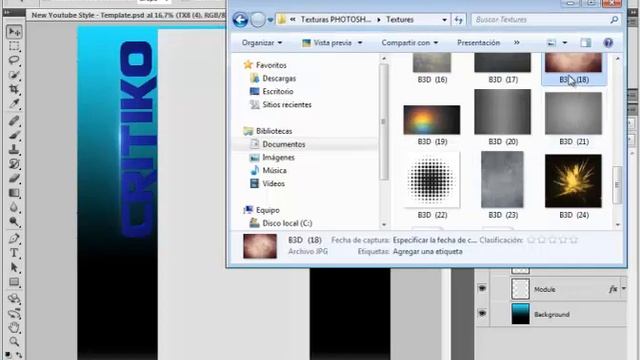Screen dimensions: 640x360
Task: Click Especificar la fecha de captura field
Action: pyautogui.click(x=435, y=240)
